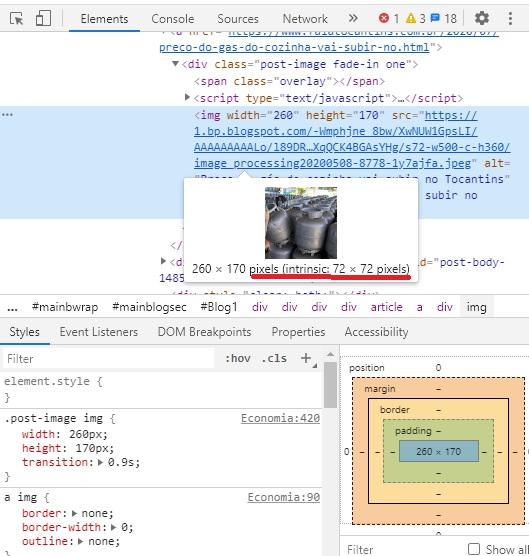Click the styles pane scrollbar thumb
The width and height of the screenshot is (529, 556).
click(330, 385)
